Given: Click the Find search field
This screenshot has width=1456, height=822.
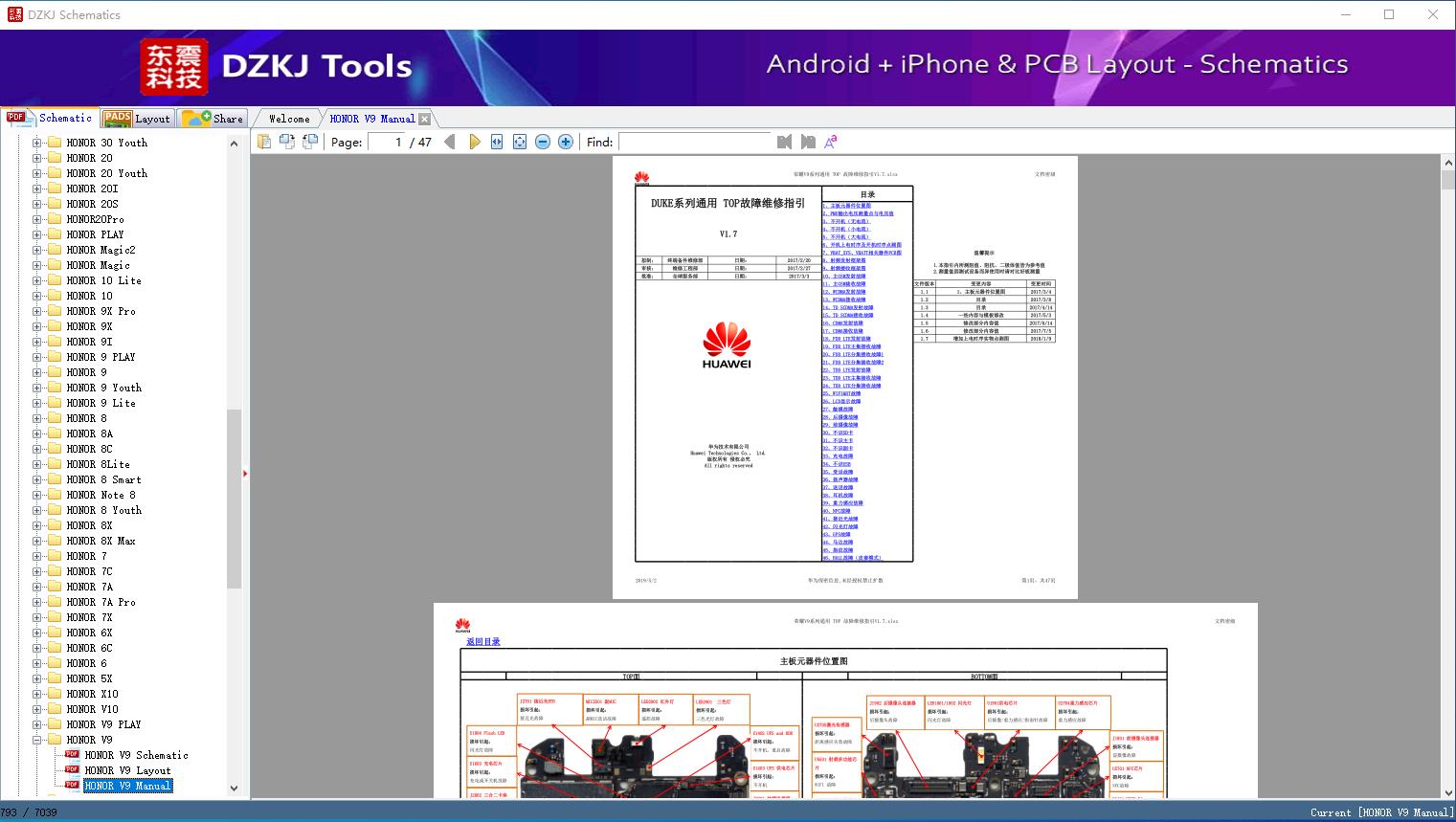Looking at the screenshot, I should pos(695,142).
